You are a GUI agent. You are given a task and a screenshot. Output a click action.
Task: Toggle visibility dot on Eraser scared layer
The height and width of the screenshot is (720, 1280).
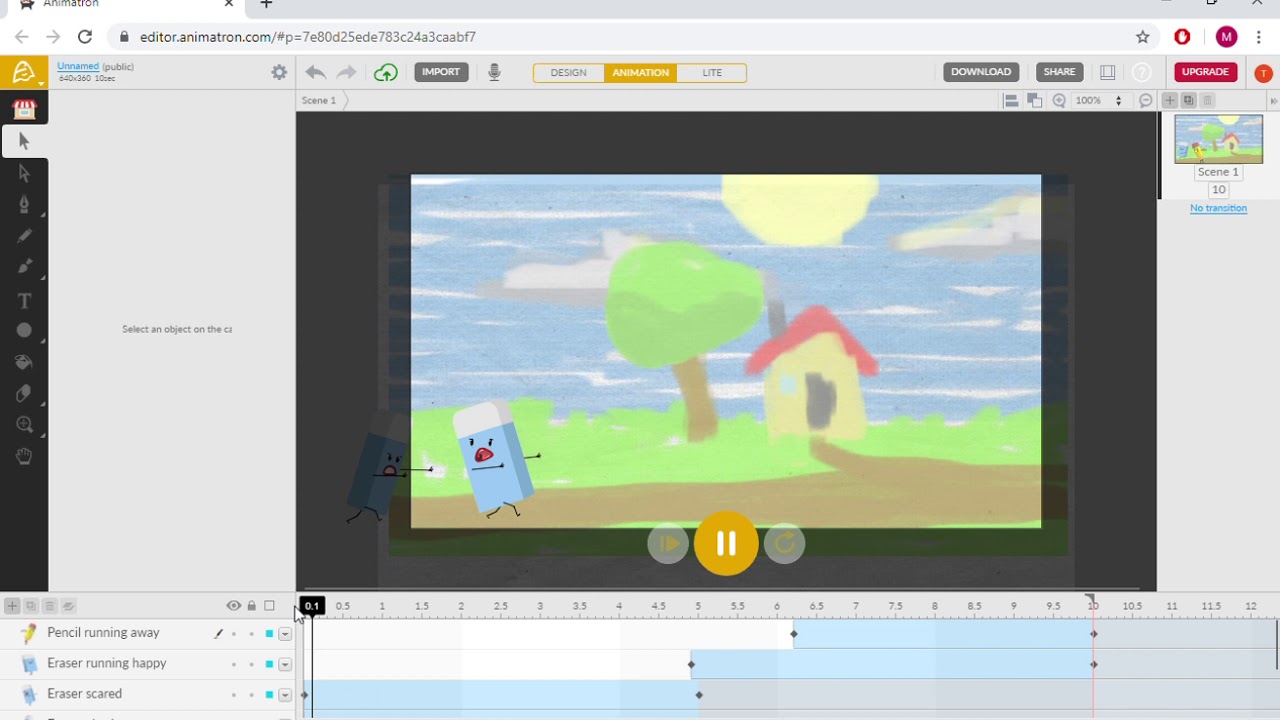click(x=234, y=695)
